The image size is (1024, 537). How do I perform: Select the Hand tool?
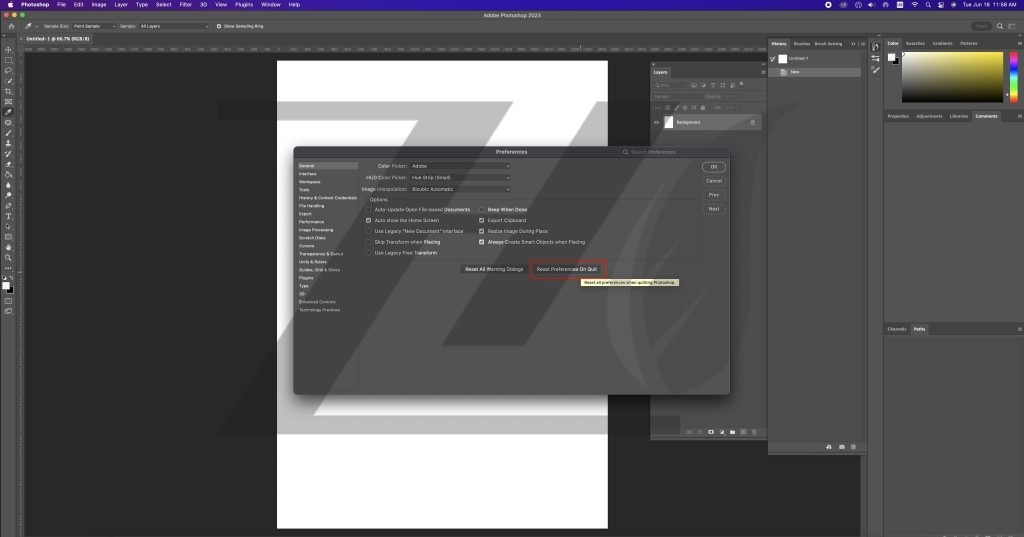click(8, 247)
